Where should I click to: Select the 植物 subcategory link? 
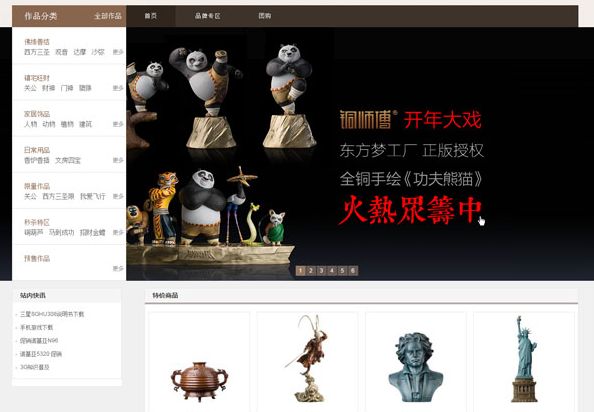point(67,124)
